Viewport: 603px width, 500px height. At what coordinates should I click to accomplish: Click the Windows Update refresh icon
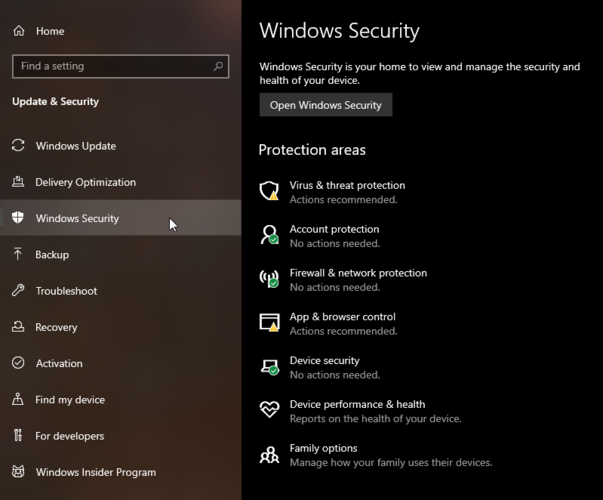pos(18,145)
